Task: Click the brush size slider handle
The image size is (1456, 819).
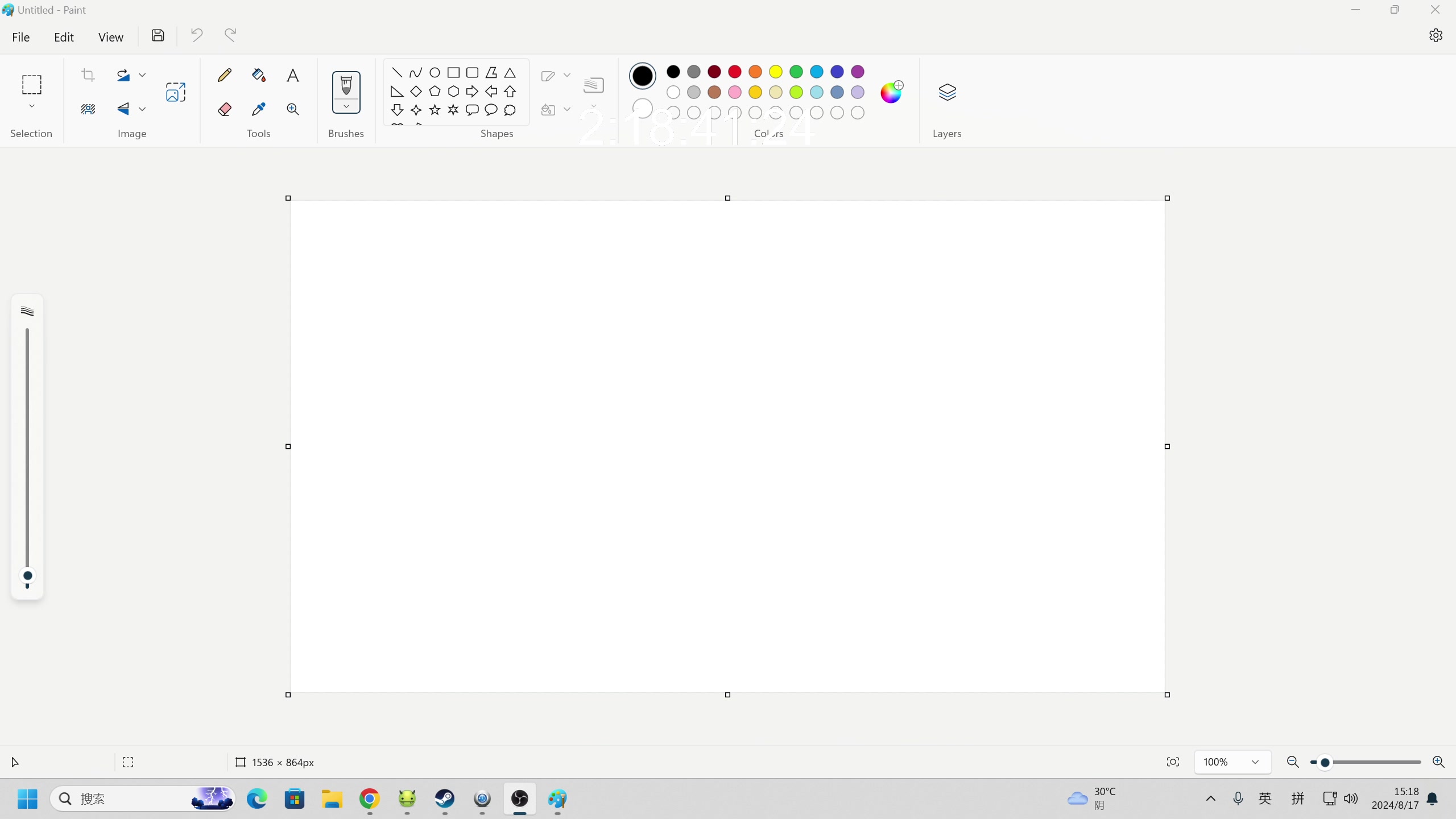Action: (27, 576)
